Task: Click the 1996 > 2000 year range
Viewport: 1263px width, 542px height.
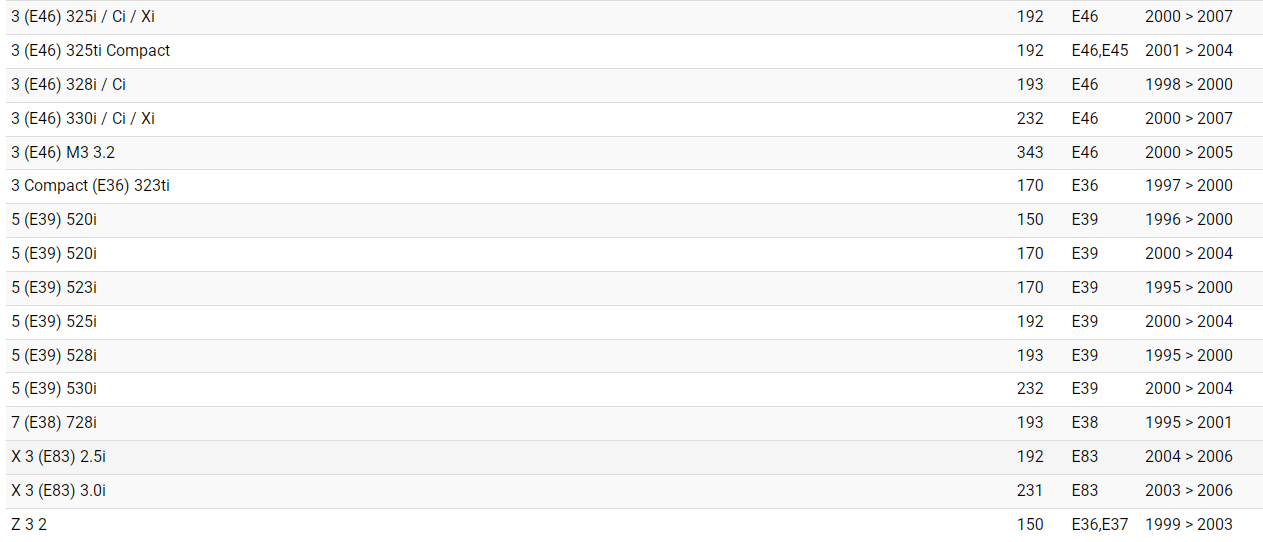Action: coord(1188,220)
